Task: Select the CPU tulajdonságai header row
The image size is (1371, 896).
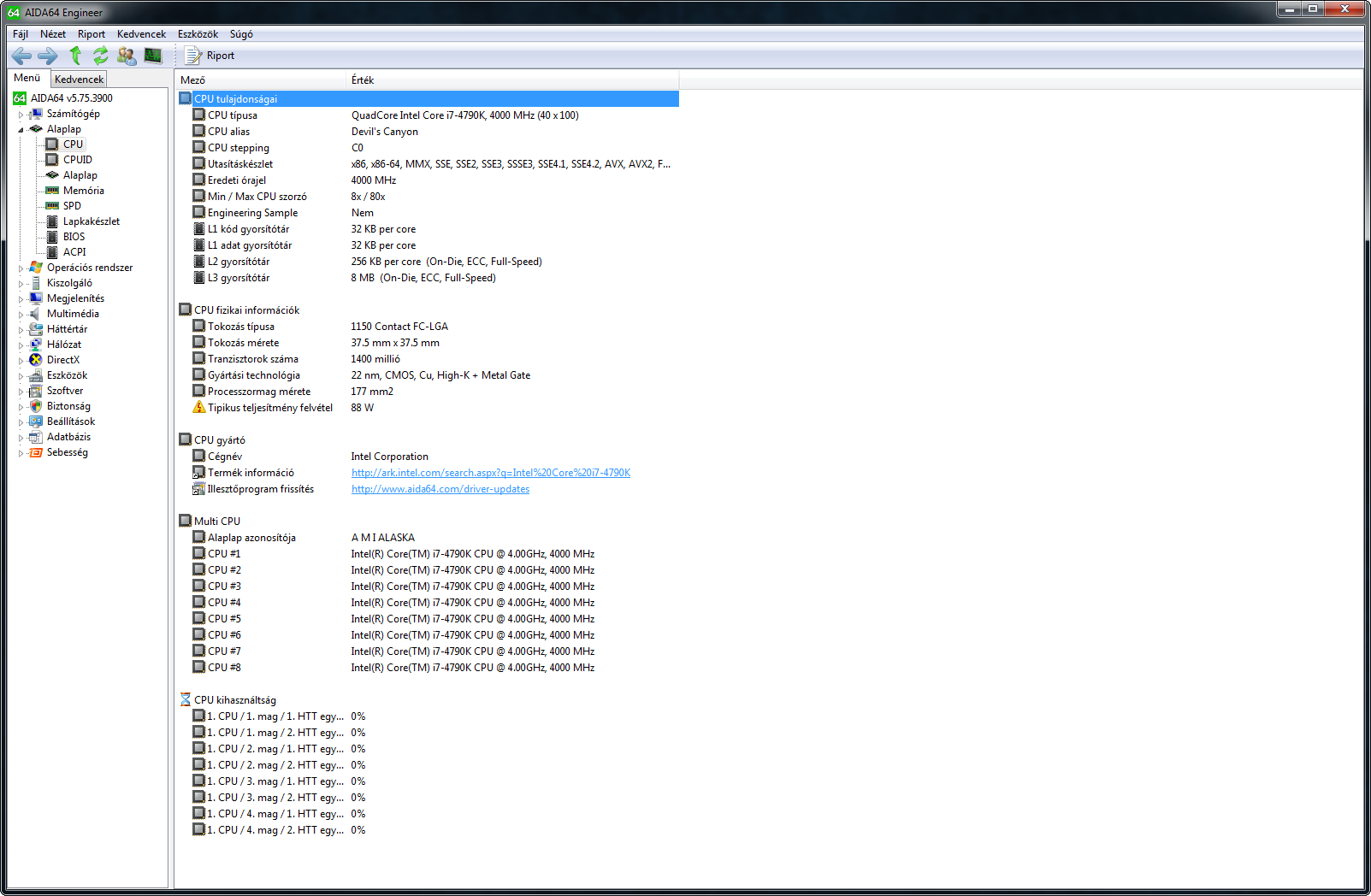Action: 428,99
